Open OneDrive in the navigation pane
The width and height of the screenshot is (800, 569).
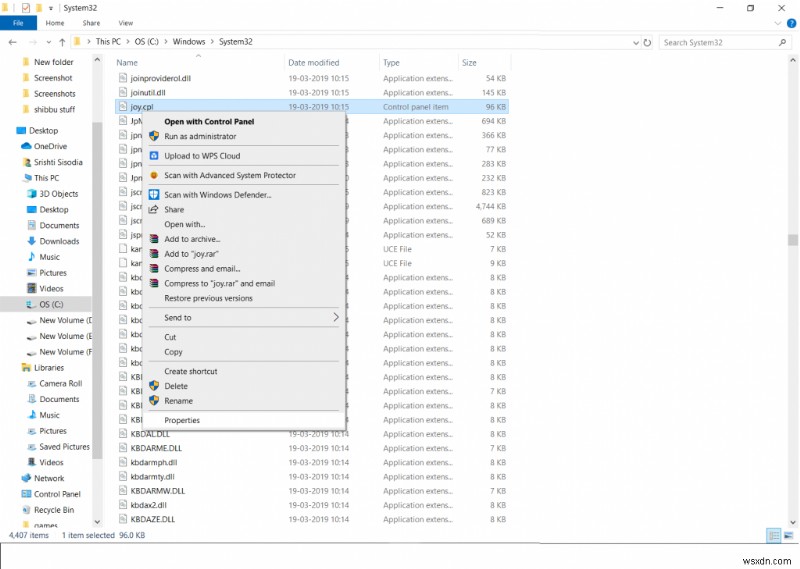pyautogui.click(x=51, y=146)
